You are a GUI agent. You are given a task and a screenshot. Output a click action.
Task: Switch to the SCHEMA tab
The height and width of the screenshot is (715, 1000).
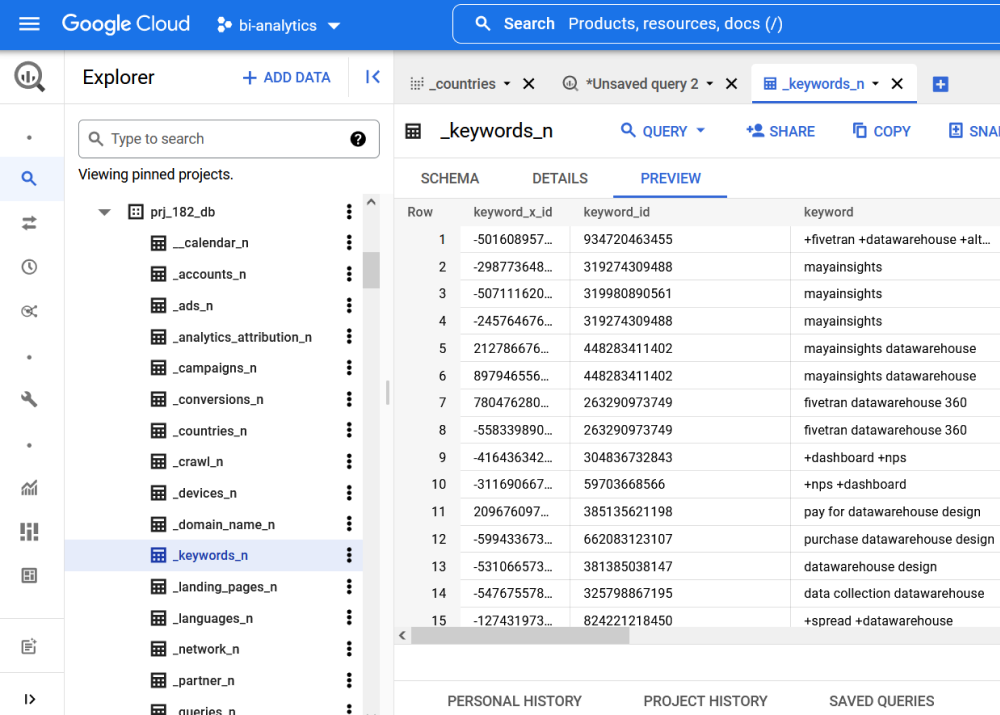pos(450,179)
